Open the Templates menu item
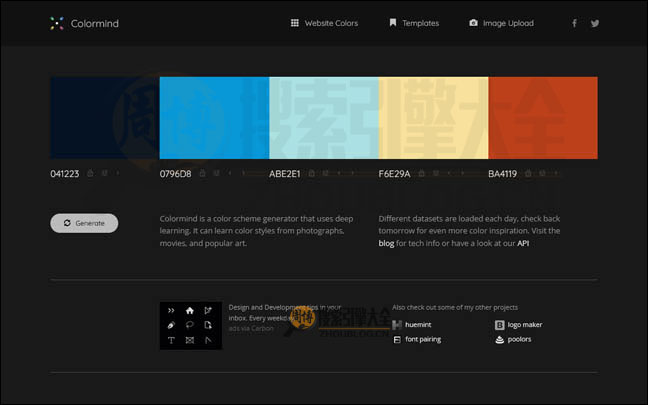This screenshot has width=648, height=405. pyautogui.click(x=421, y=23)
